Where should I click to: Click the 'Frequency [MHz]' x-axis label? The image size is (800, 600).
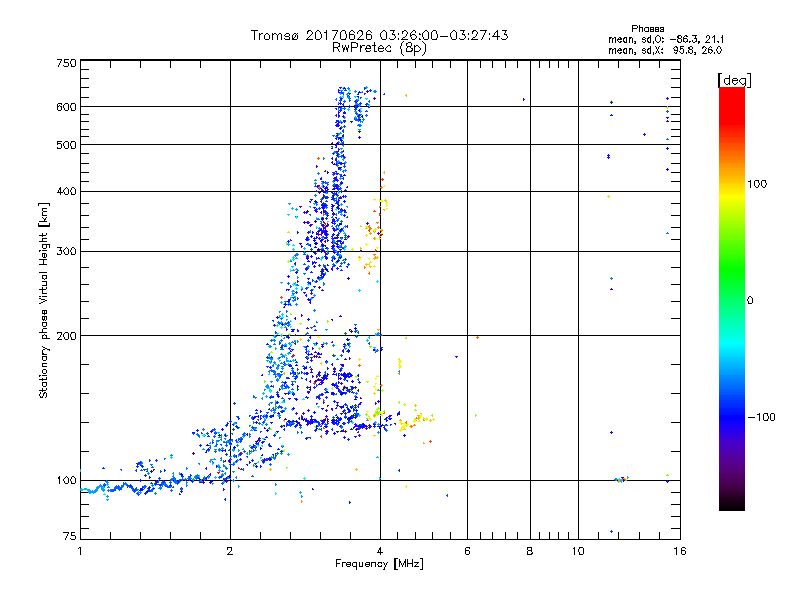click(x=379, y=564)
